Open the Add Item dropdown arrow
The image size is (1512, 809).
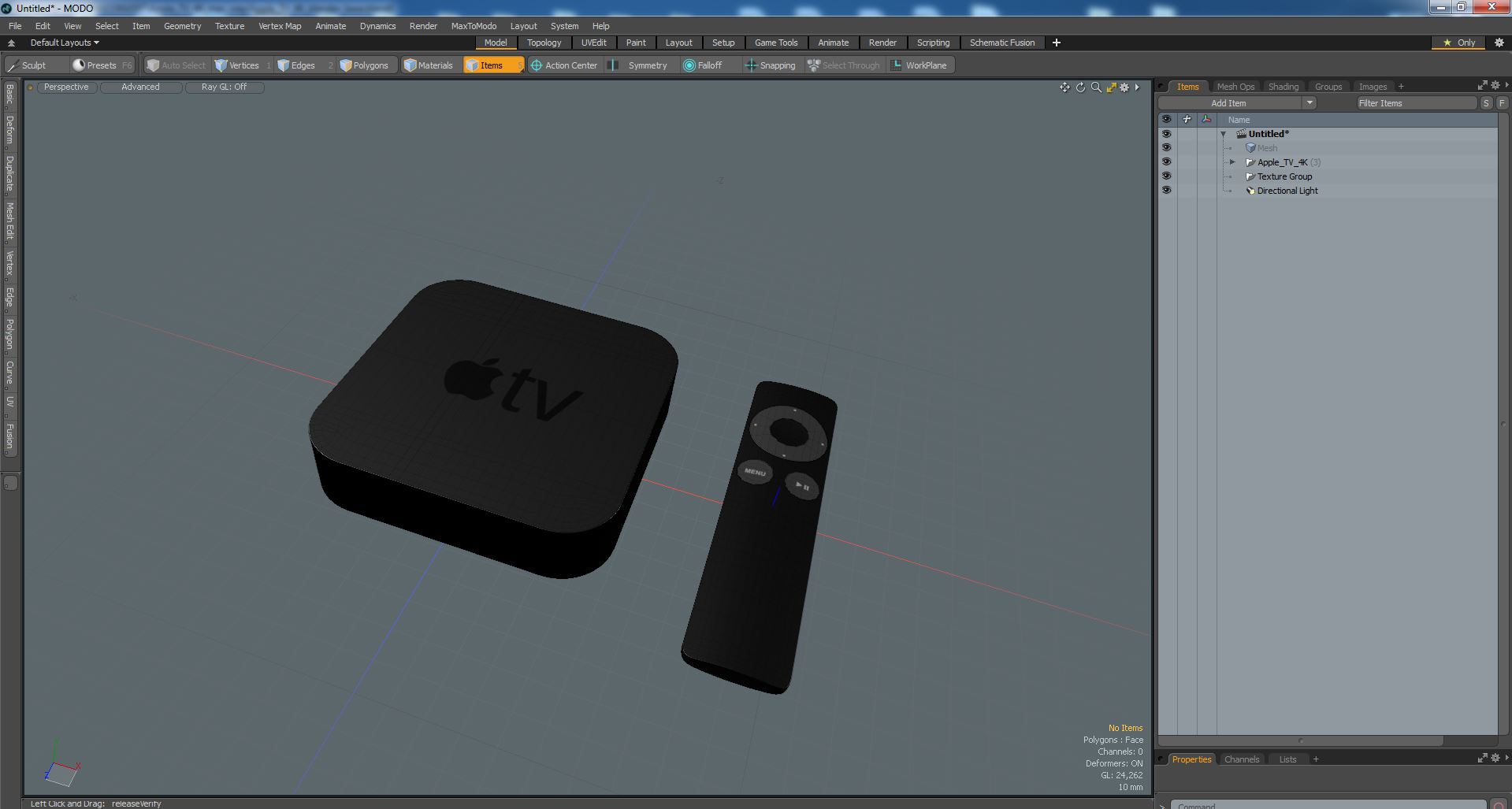[1310, 102]
